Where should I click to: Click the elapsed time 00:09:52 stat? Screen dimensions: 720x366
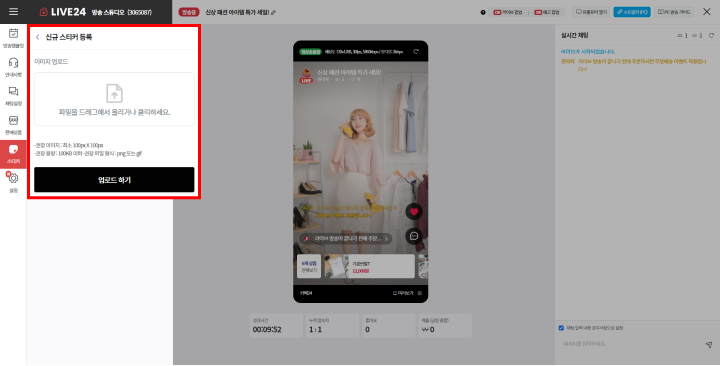point(276,326)
